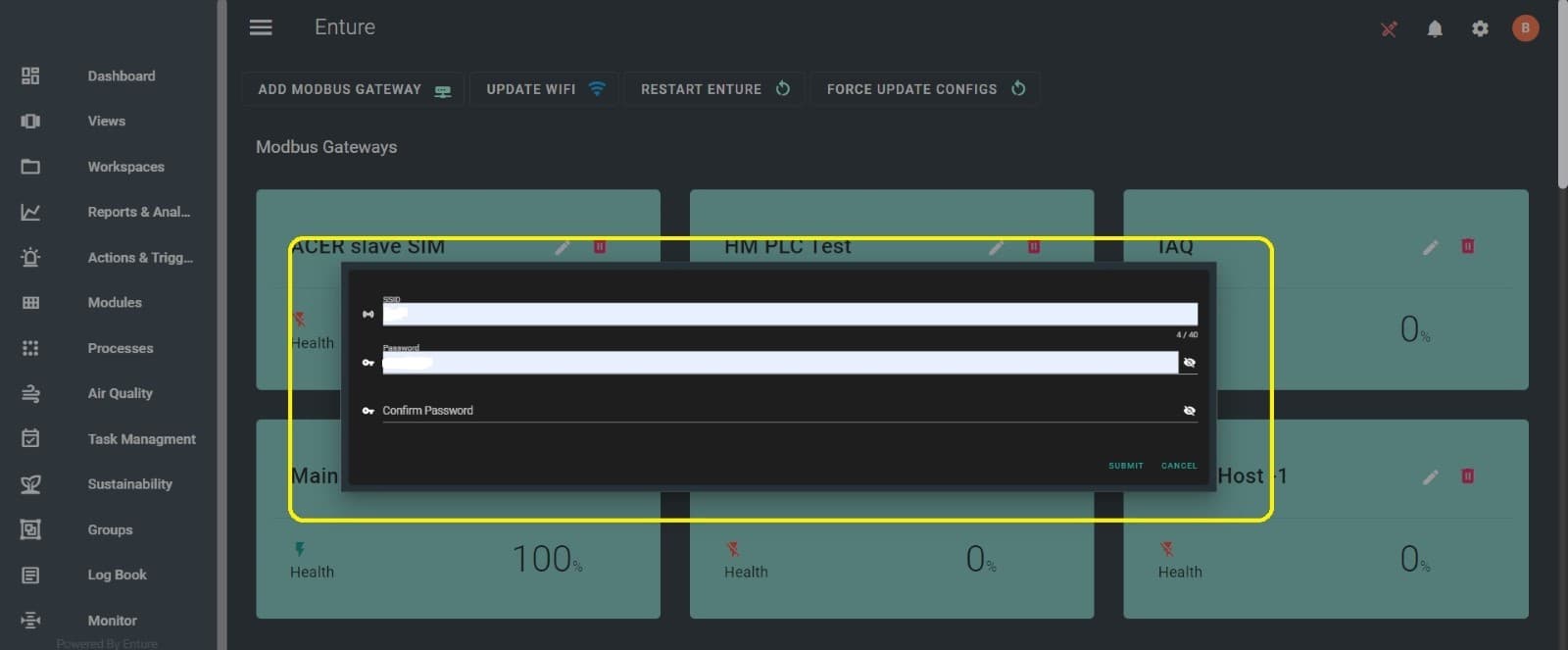Edit the IAQ gateway with pencil icon
The image size is (1568, 650).
(x=1431, y=247)
